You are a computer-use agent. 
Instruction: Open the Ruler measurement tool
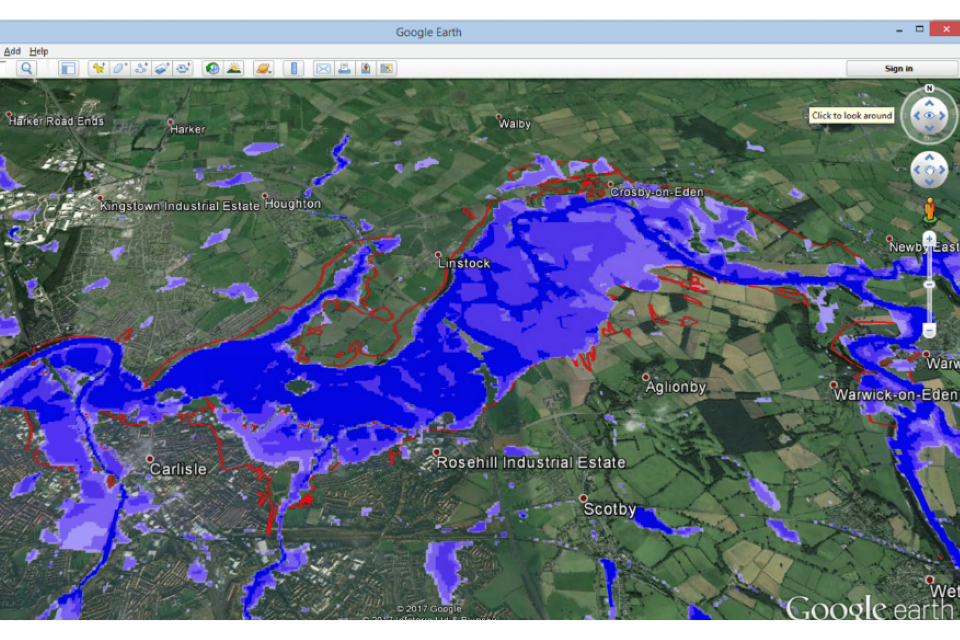(x=294, y=68)
